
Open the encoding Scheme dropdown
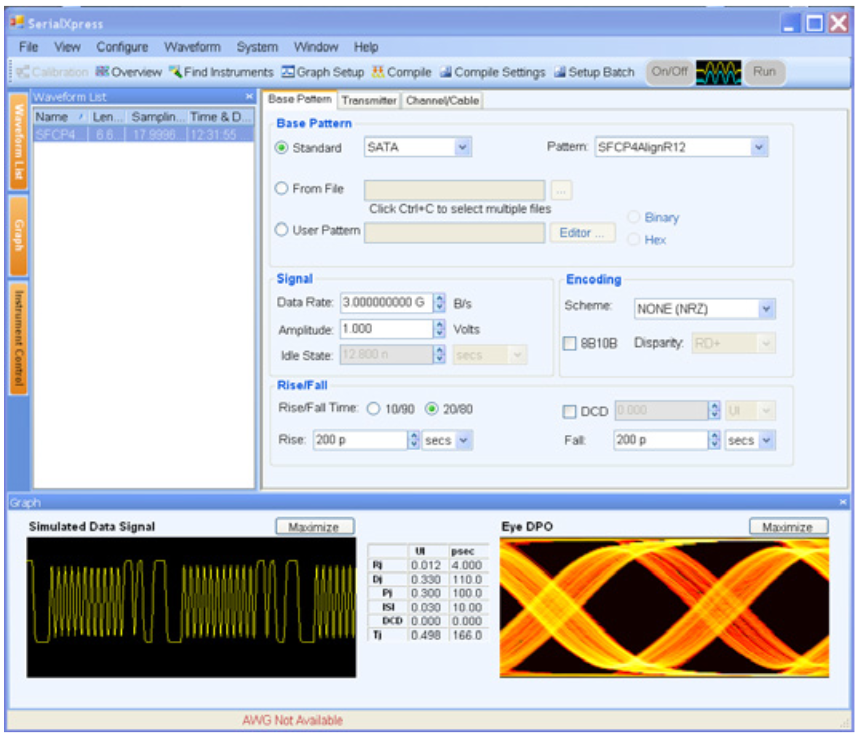767,310
